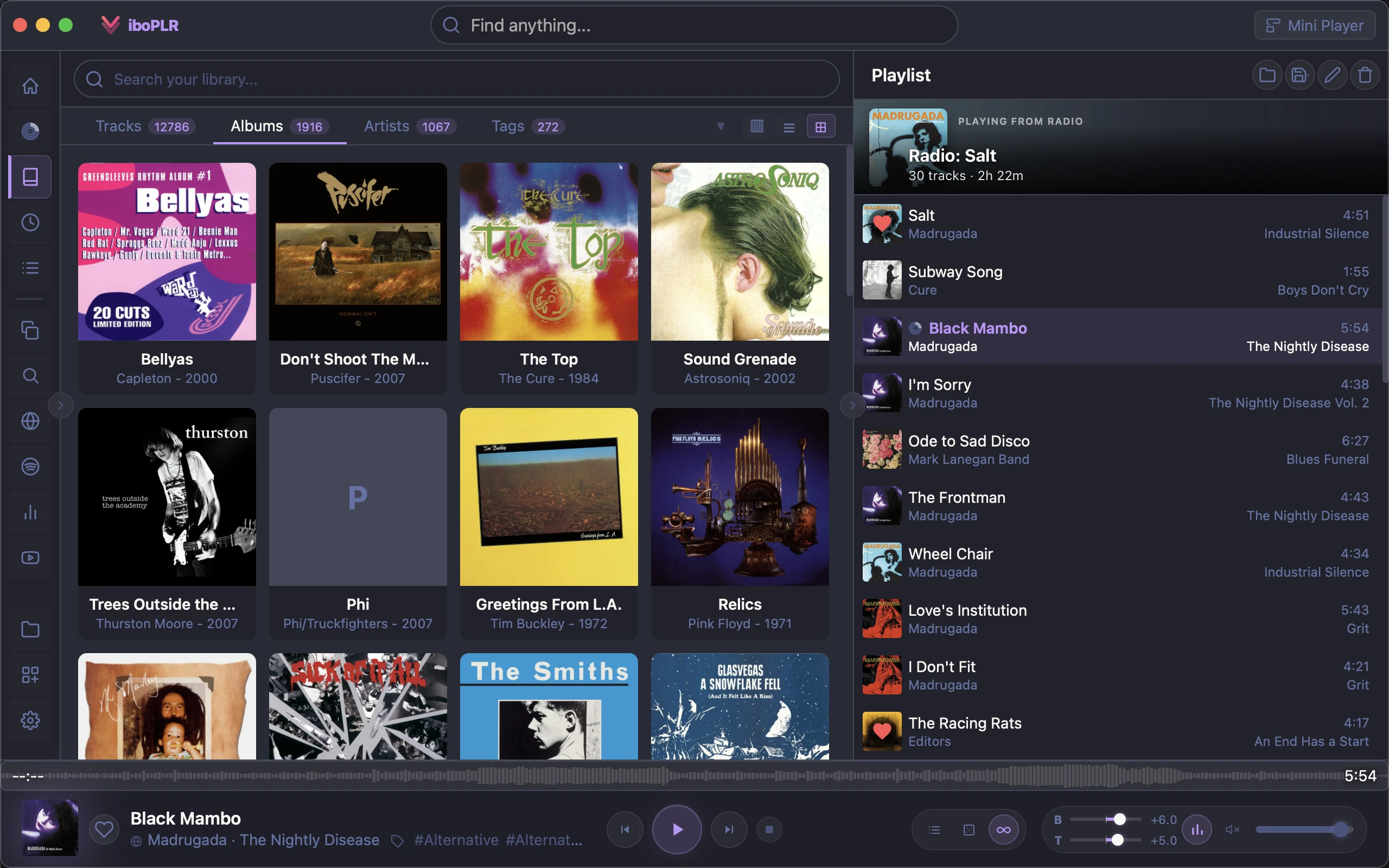Seek in the waveform progress bar

point(694,776)
